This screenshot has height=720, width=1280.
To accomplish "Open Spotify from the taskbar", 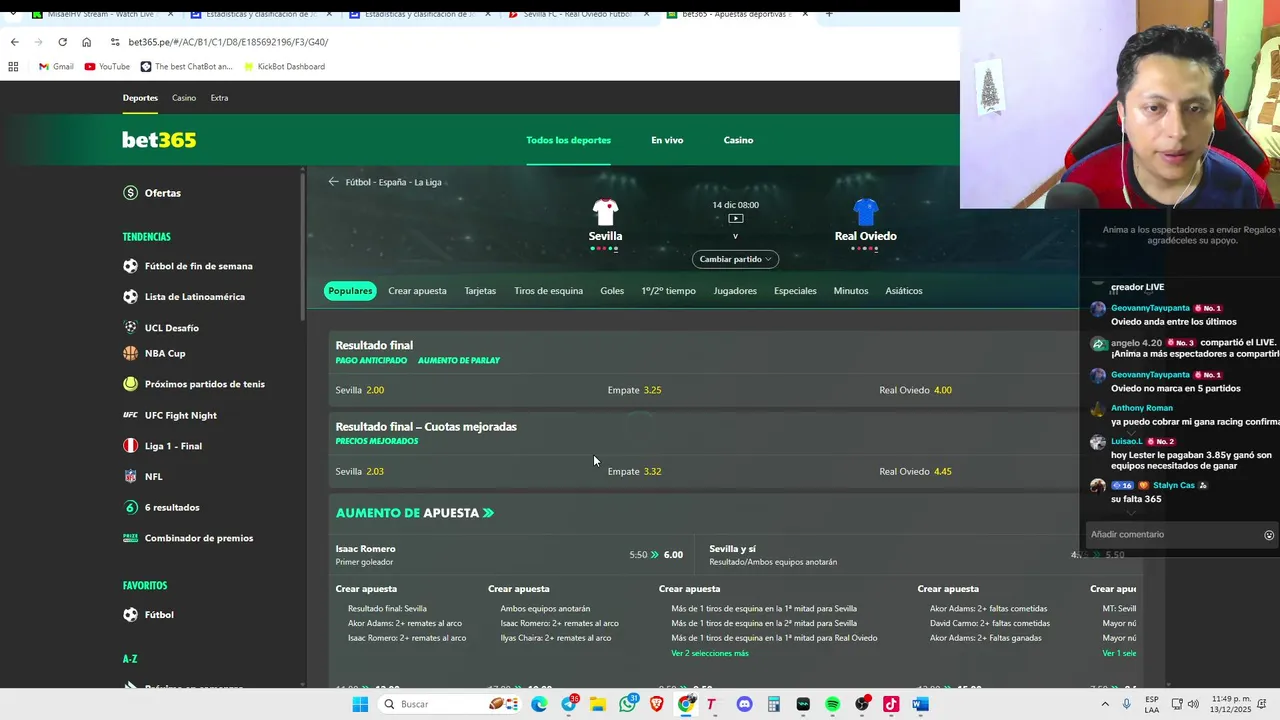I will pos(832,704).
